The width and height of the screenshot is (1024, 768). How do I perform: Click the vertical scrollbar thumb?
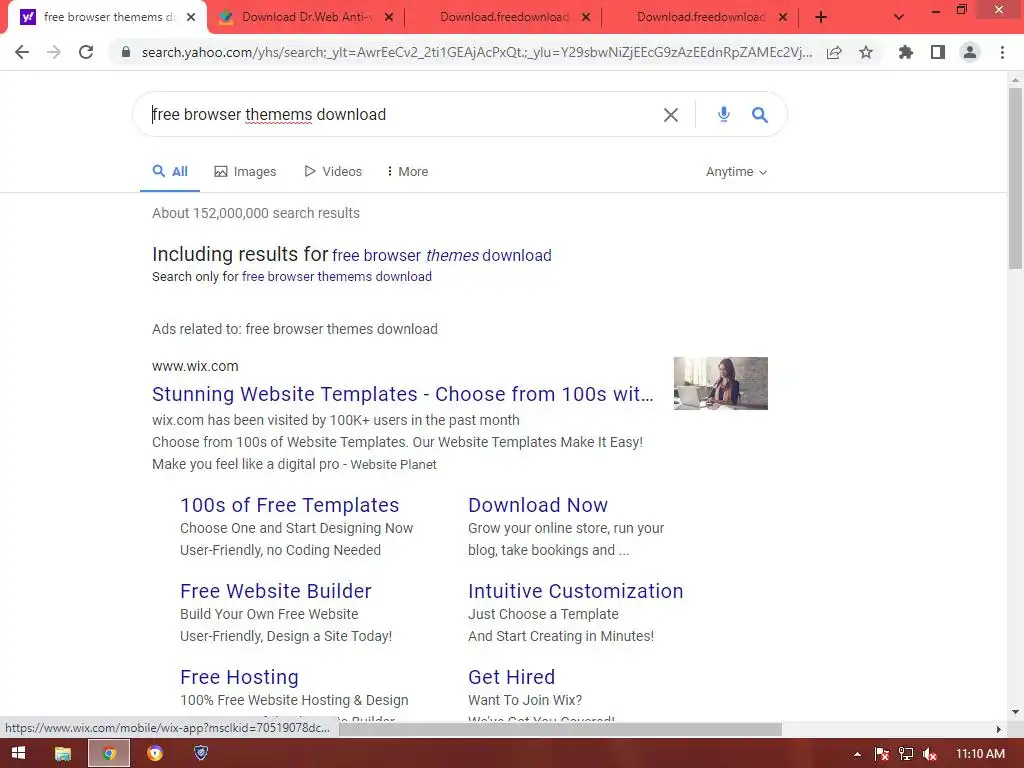(x=1015, y=178)
